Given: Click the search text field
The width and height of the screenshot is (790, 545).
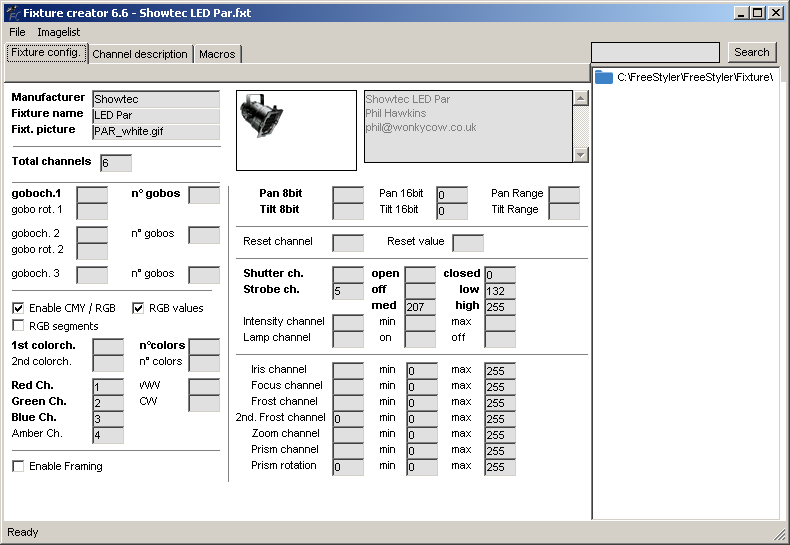Looking at the screenshot, I should [x=655, y=52].
